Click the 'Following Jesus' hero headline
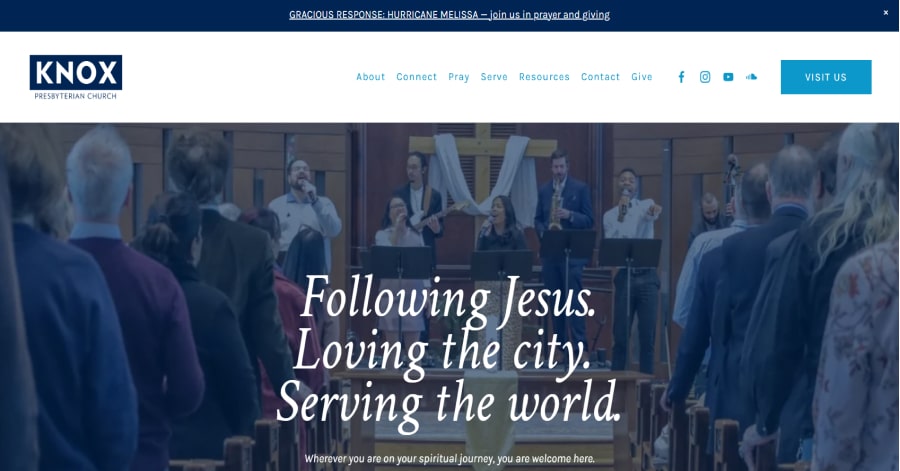The width and height of the screenshot is (900, 471). coord(448,298)
